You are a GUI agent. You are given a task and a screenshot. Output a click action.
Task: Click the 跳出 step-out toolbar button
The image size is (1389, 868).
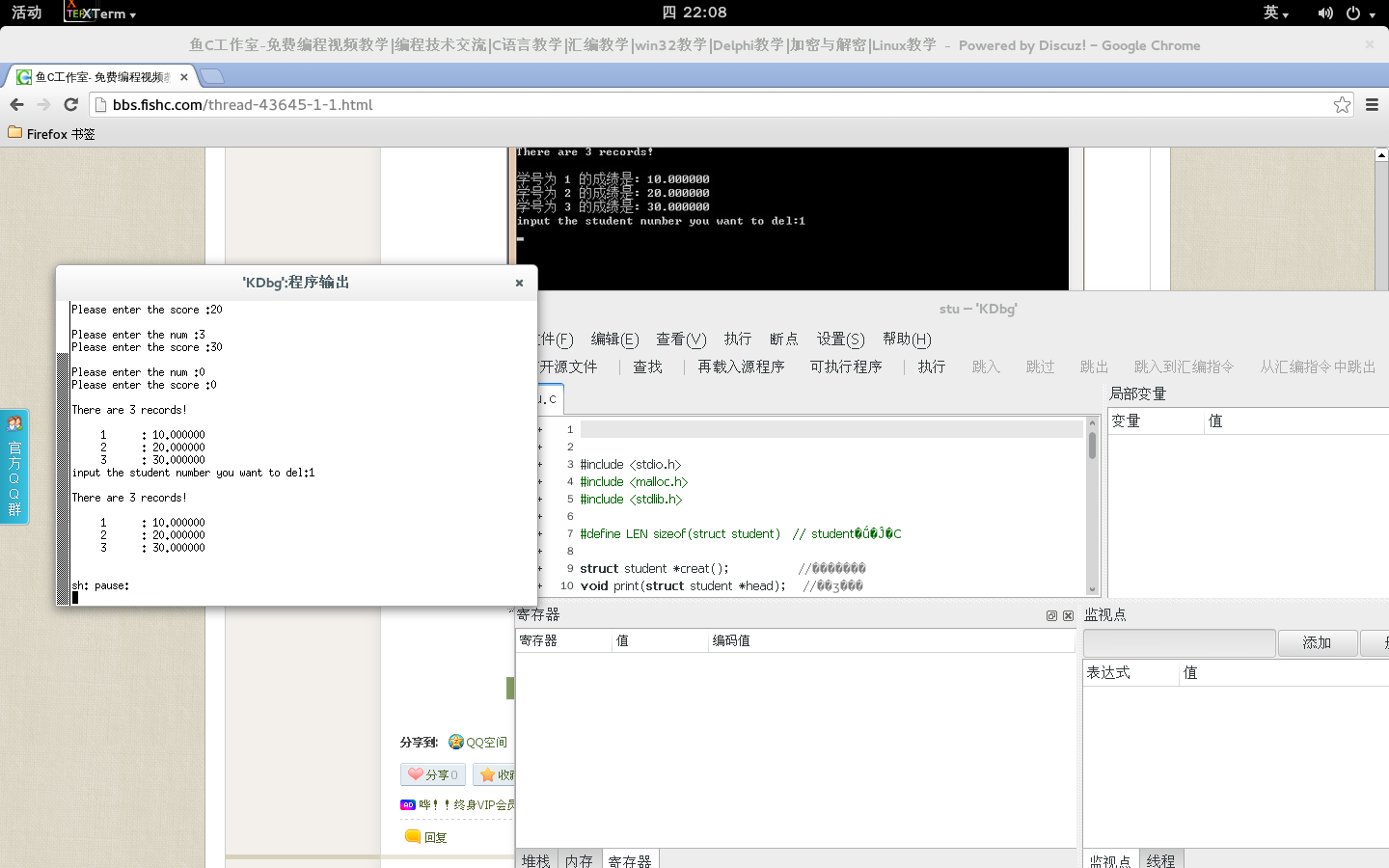[x=1094, y=366]
